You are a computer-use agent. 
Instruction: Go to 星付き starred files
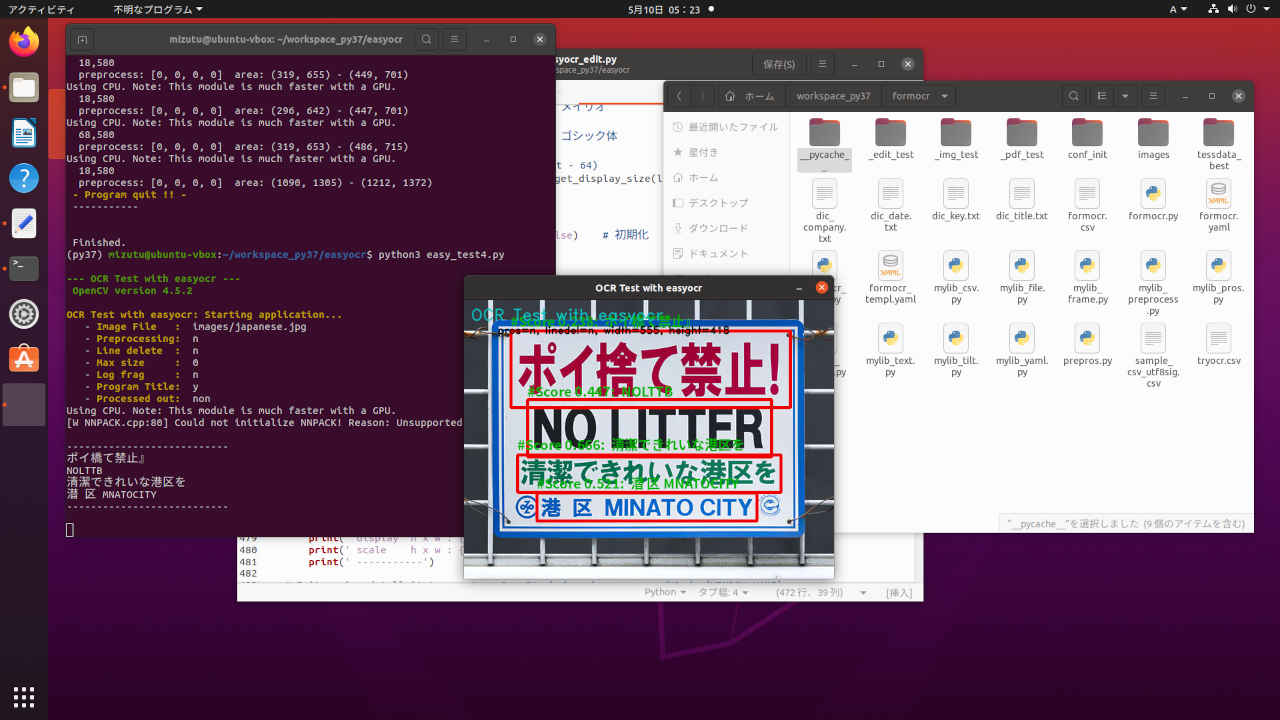(x=702, y=152)
